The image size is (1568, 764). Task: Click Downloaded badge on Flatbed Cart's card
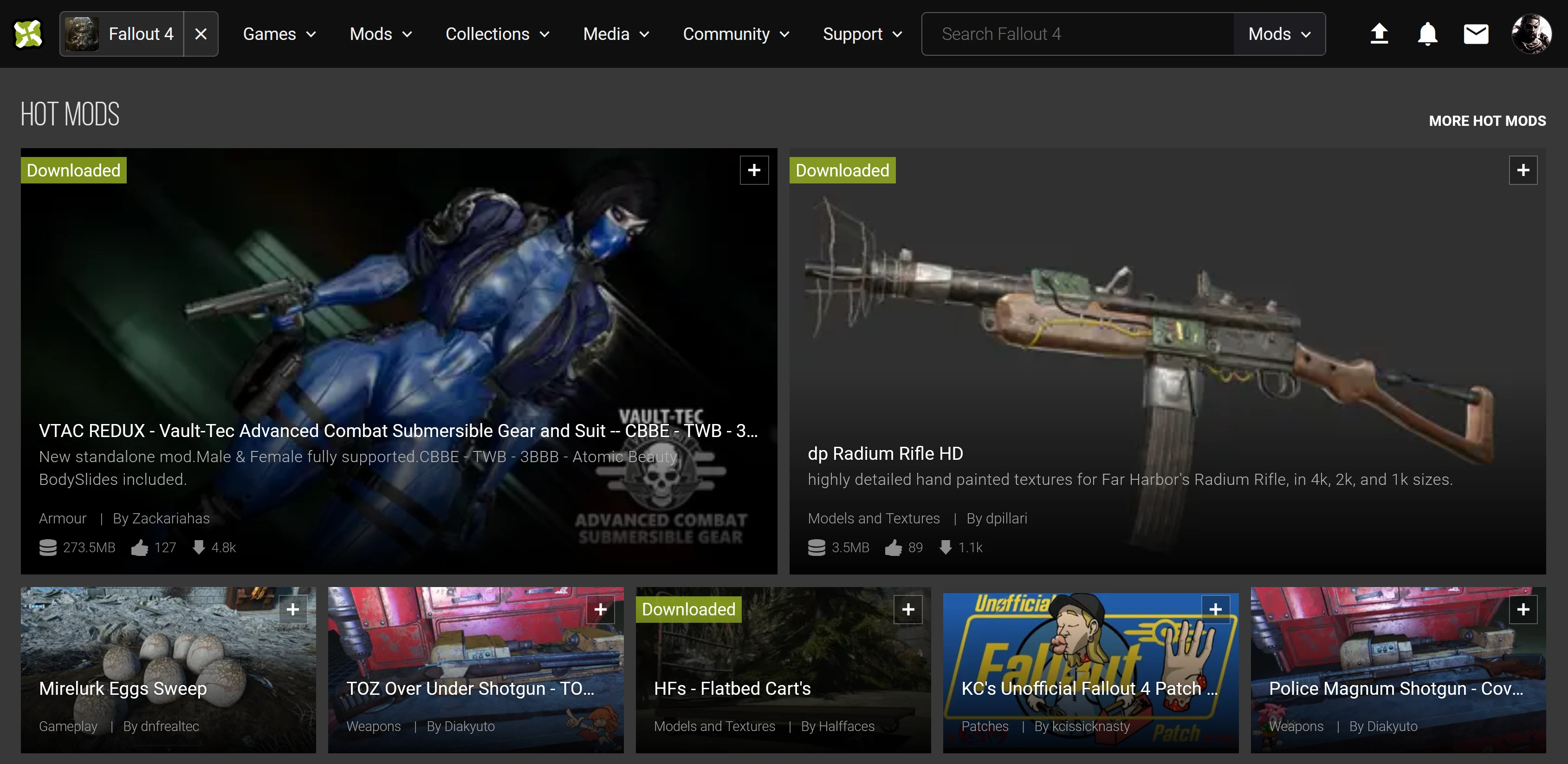[x=688, y=609]
